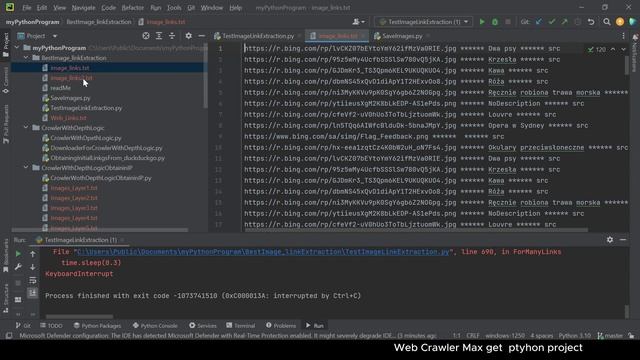Hide the Run panel with minus icon
This screenshot has width=640, height=360.
(623, 240)
